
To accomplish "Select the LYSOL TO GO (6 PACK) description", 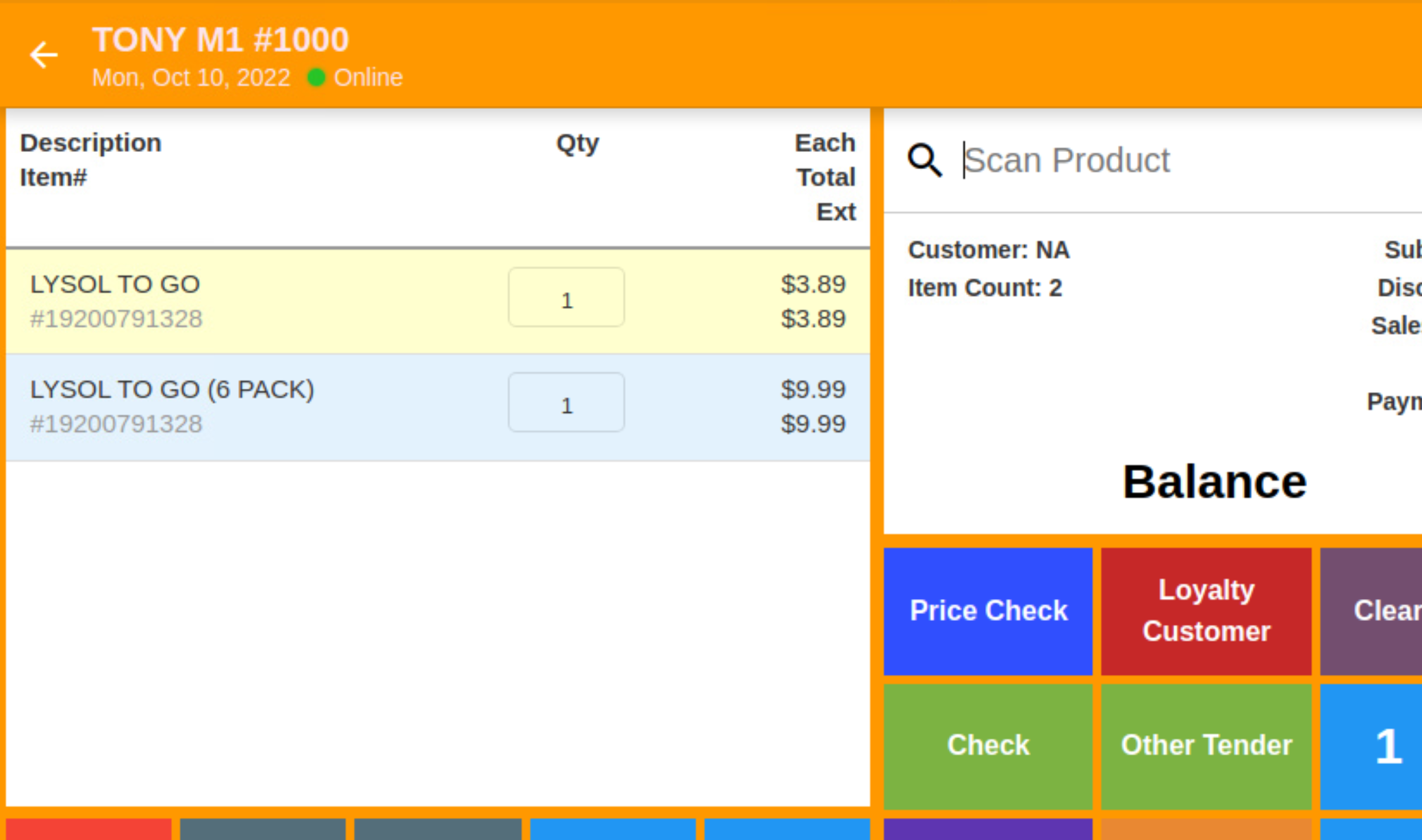I will [x=172, y=390].
